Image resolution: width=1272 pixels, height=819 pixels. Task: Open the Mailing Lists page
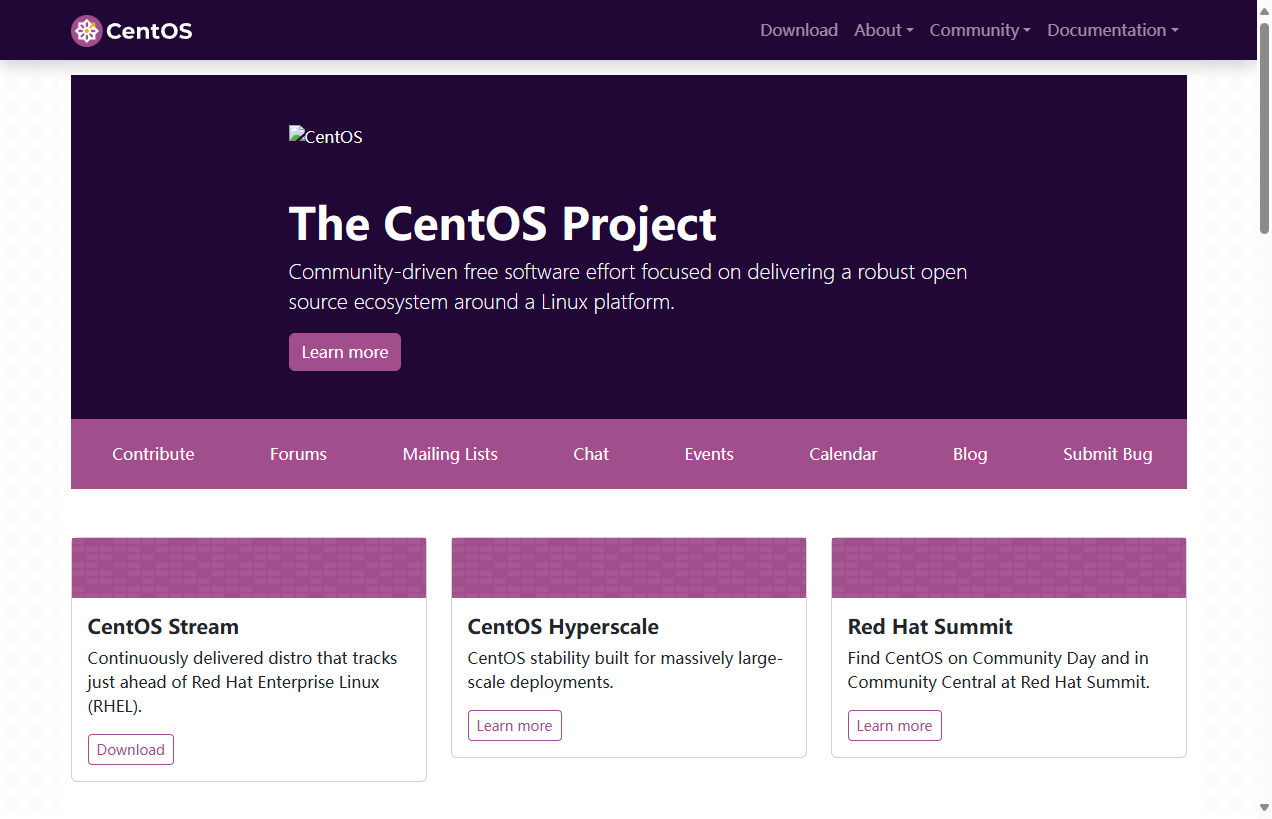click(449, 453)
